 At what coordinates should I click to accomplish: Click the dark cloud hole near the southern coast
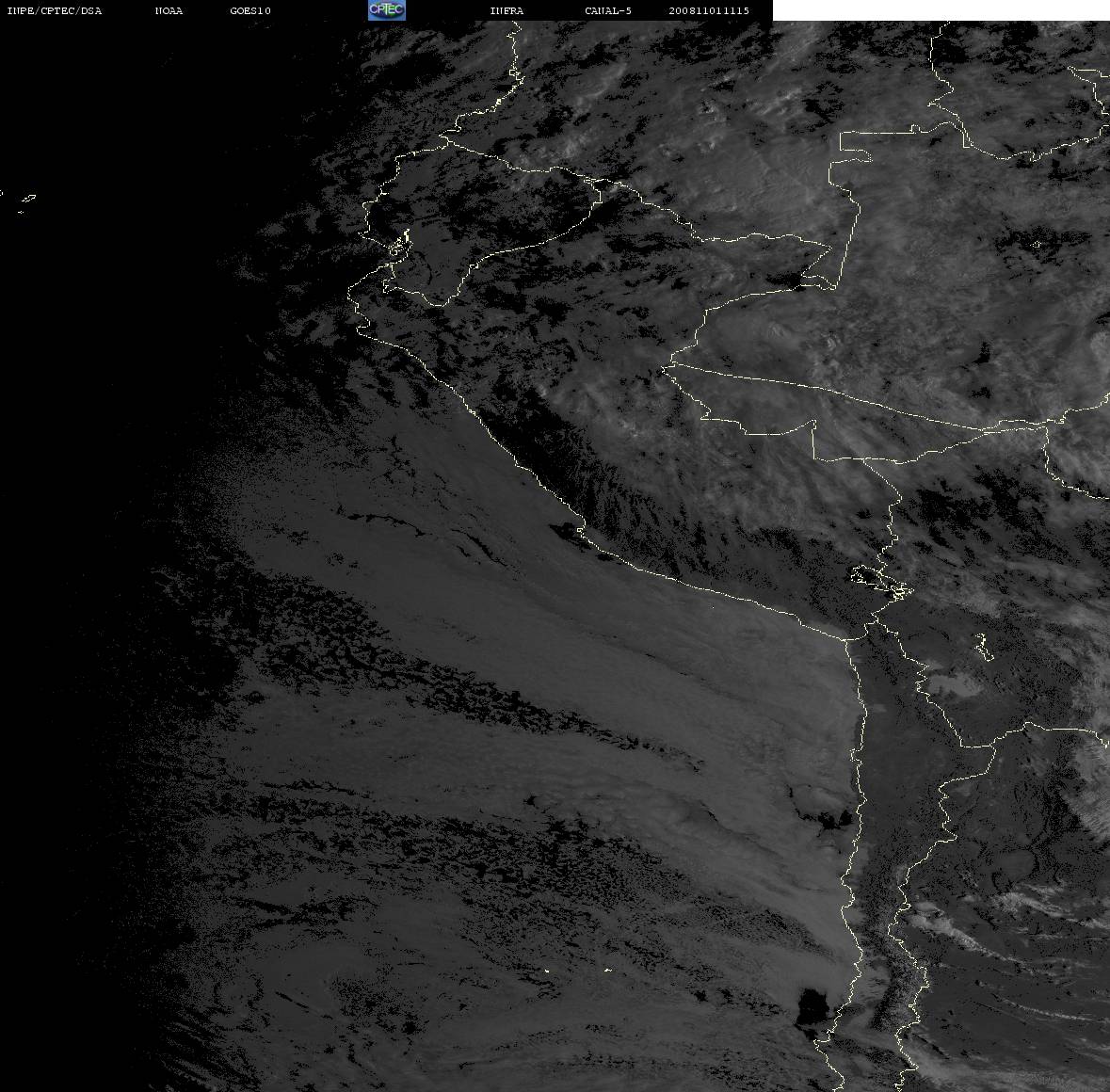[812, 1007]
